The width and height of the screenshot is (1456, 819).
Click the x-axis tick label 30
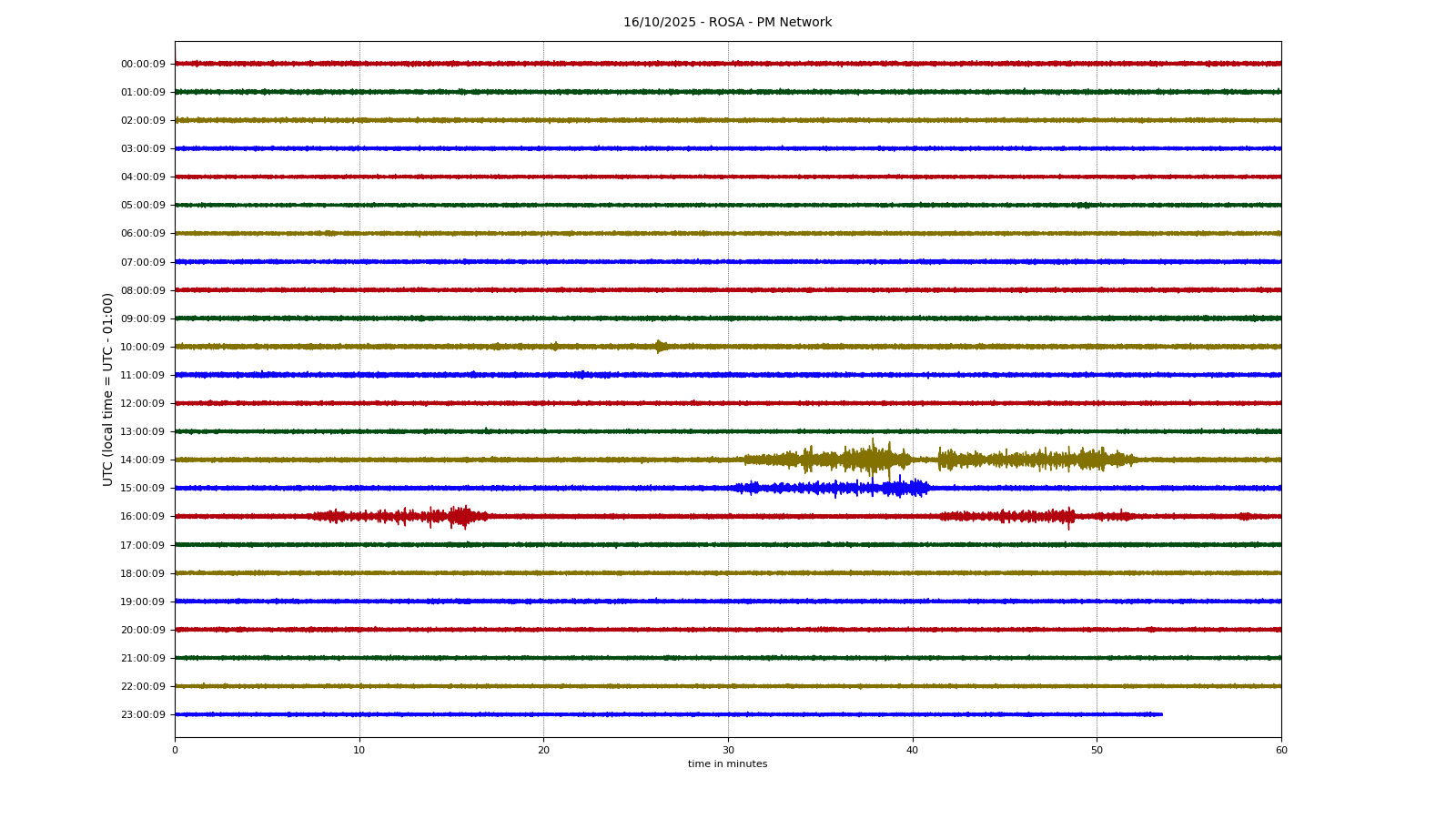tap(728, 751)
